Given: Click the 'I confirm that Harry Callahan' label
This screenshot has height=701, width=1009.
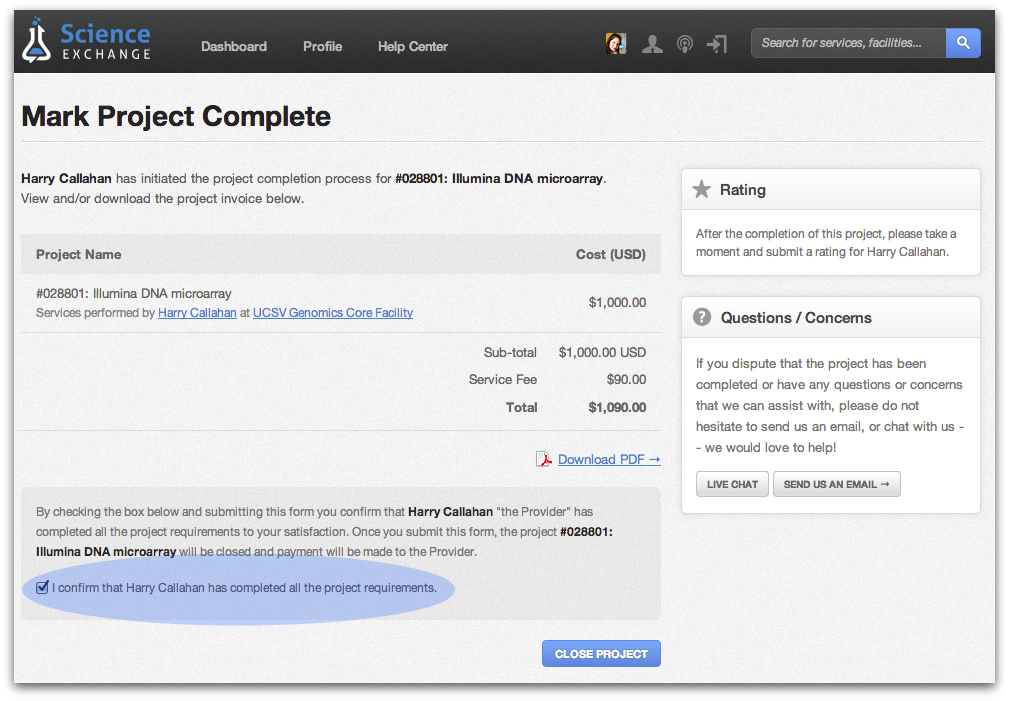Looking at the screenshot, I should pos(244,588).
